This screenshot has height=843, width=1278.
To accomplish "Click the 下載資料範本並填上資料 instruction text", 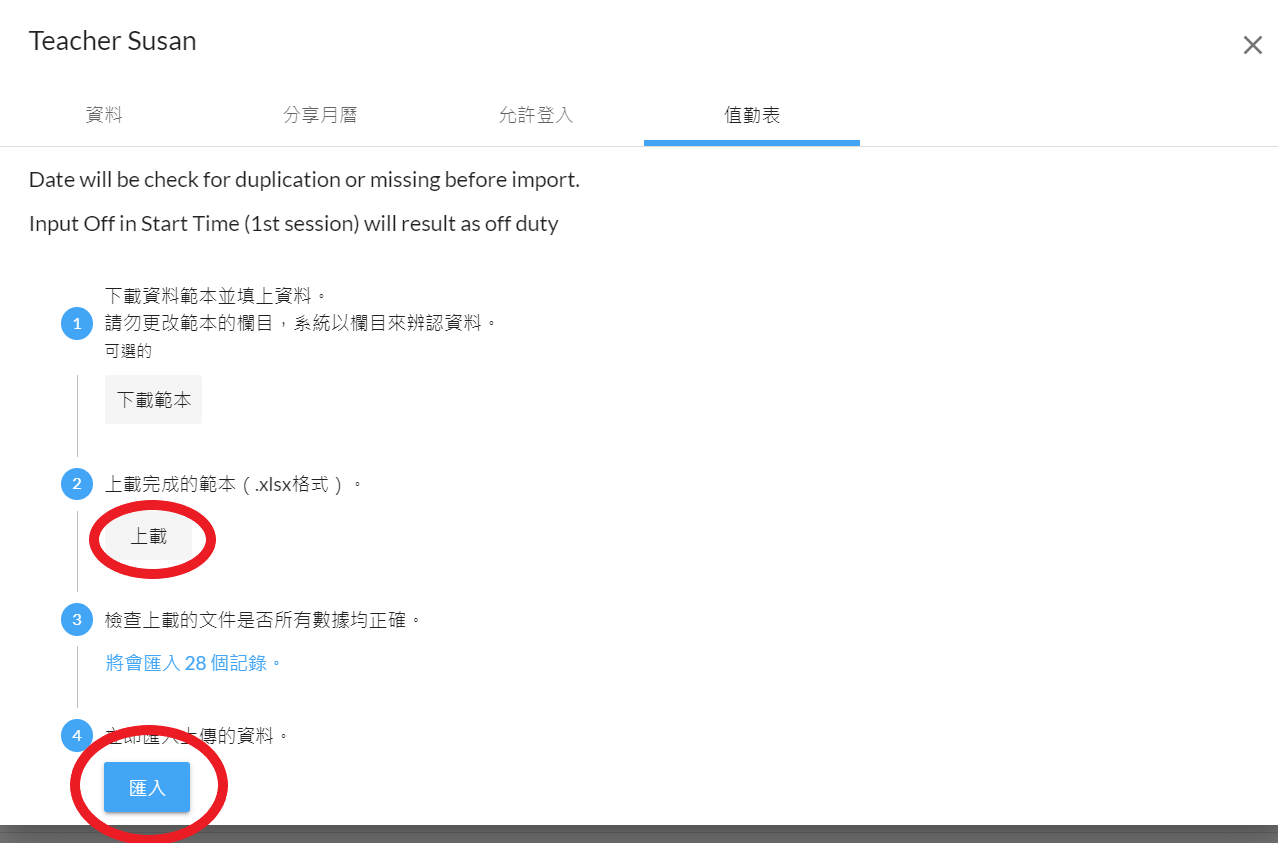I will point(216,296).
